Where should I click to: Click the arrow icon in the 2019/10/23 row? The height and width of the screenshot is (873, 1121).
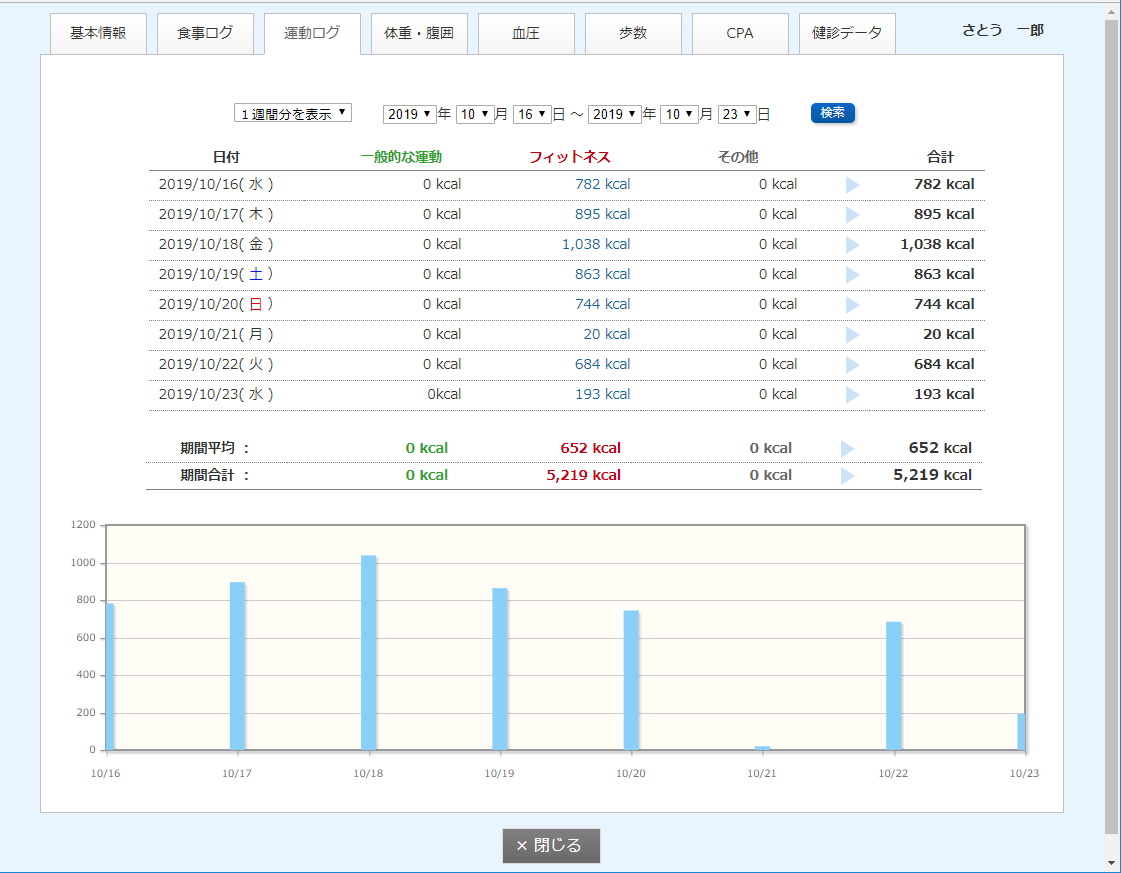(x=852, y=395)
